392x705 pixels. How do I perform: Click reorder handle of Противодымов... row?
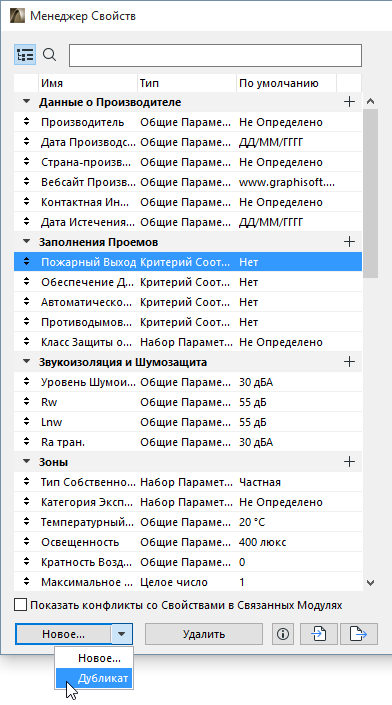point(27,322)
